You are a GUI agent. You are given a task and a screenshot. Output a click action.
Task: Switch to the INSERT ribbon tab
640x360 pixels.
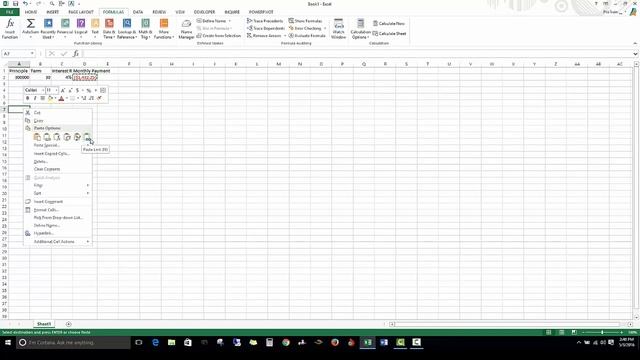52,12
